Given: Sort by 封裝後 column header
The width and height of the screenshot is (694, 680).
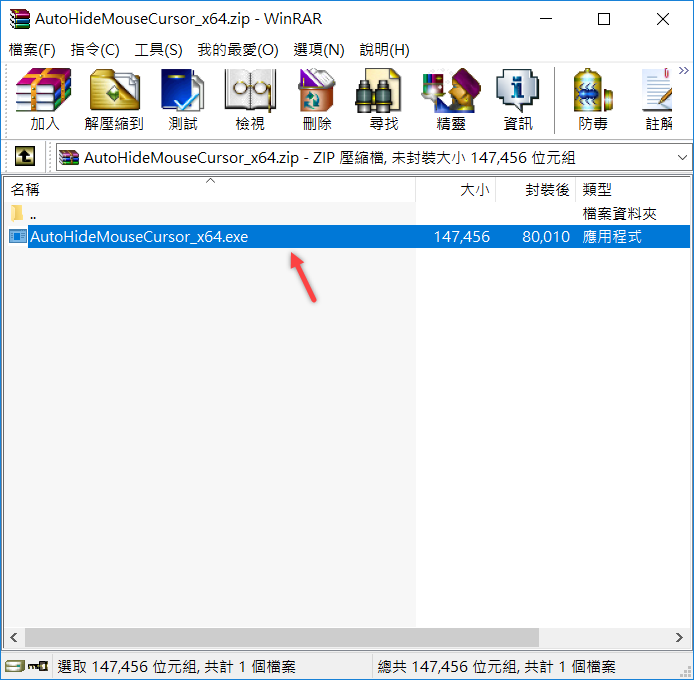Looking at the screenshot, I should [535, 189].
